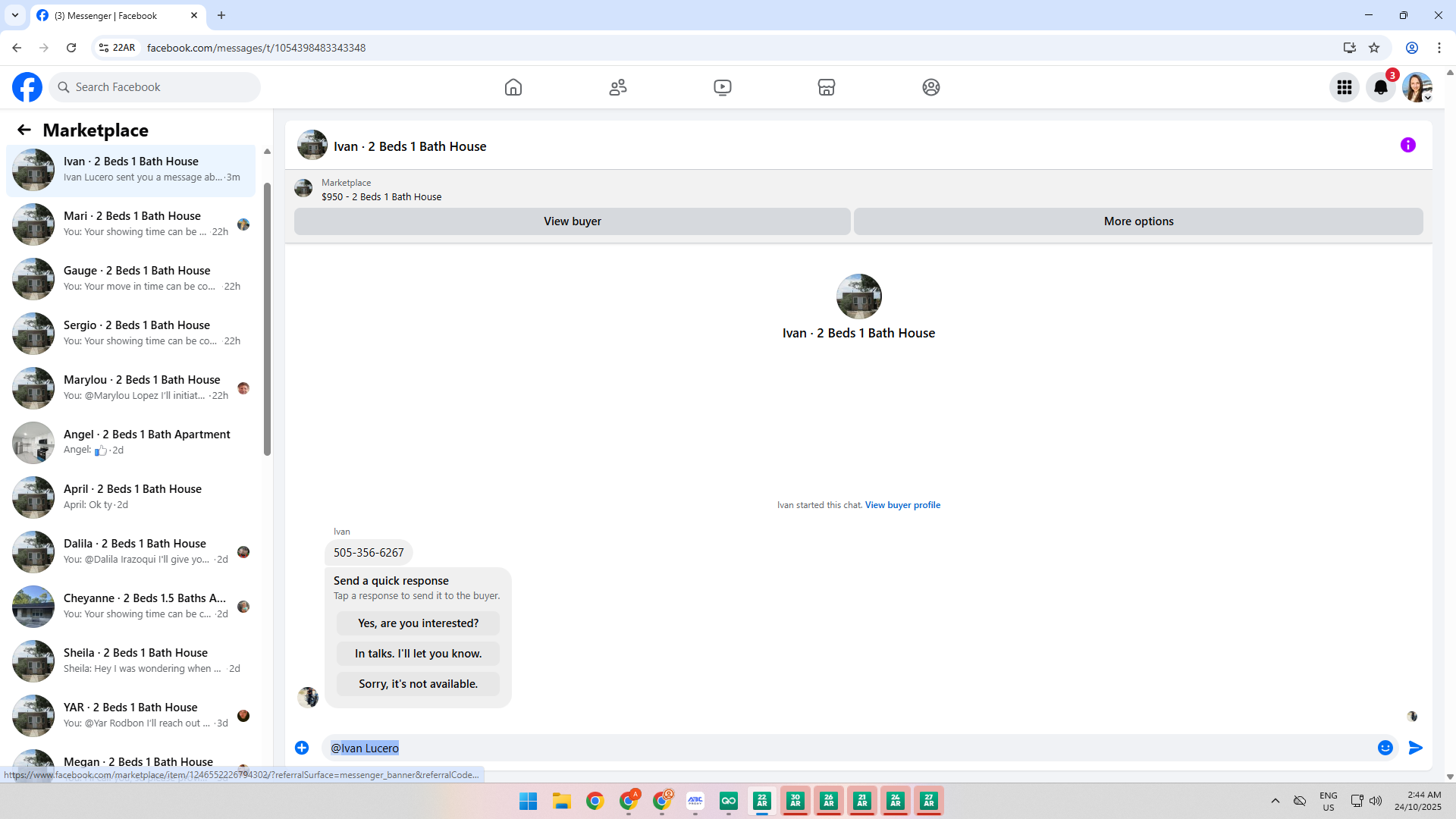Open the Dalila conversation
Screen dimensions: 1456x819
(131, 551)
